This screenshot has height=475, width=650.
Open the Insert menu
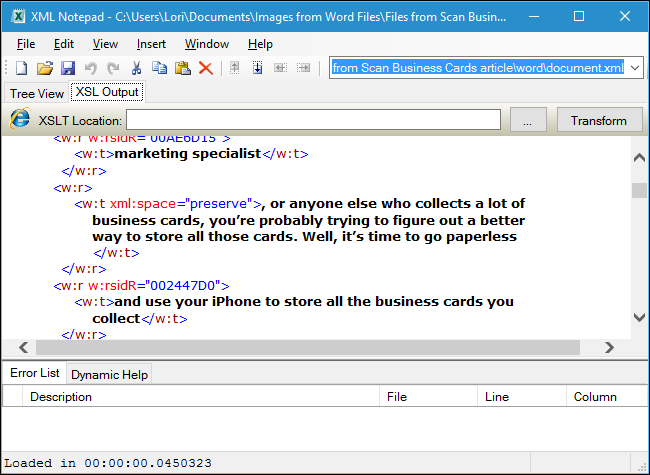click(151, 44)
